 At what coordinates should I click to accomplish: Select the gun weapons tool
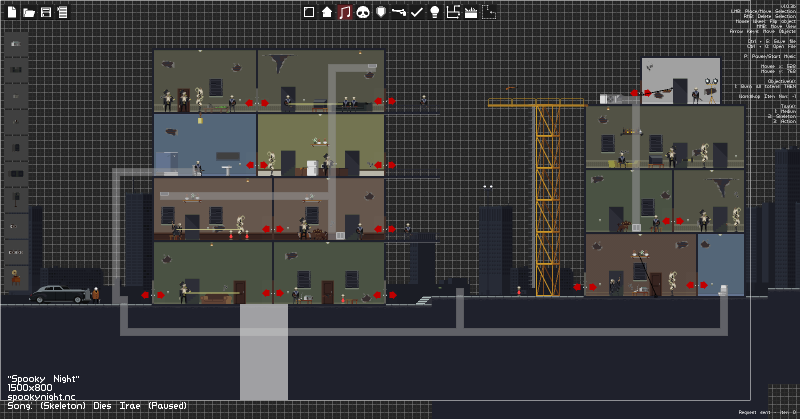pos(398,12)
